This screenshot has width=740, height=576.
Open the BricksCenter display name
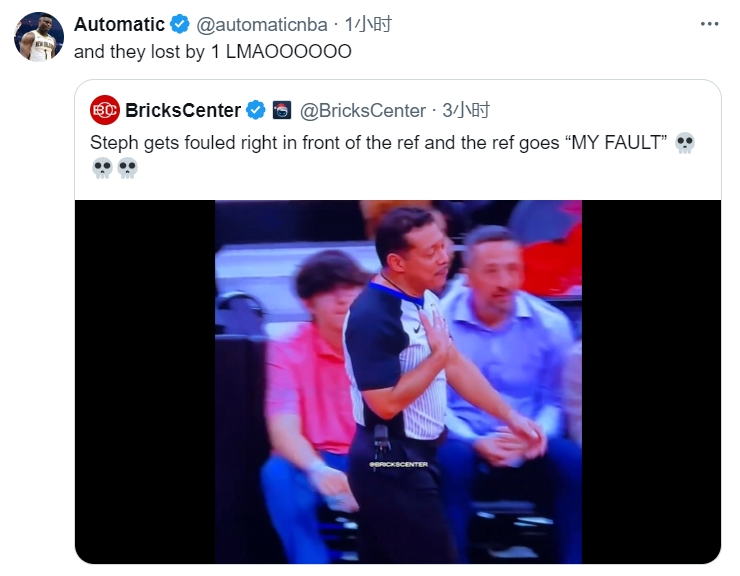183,110
